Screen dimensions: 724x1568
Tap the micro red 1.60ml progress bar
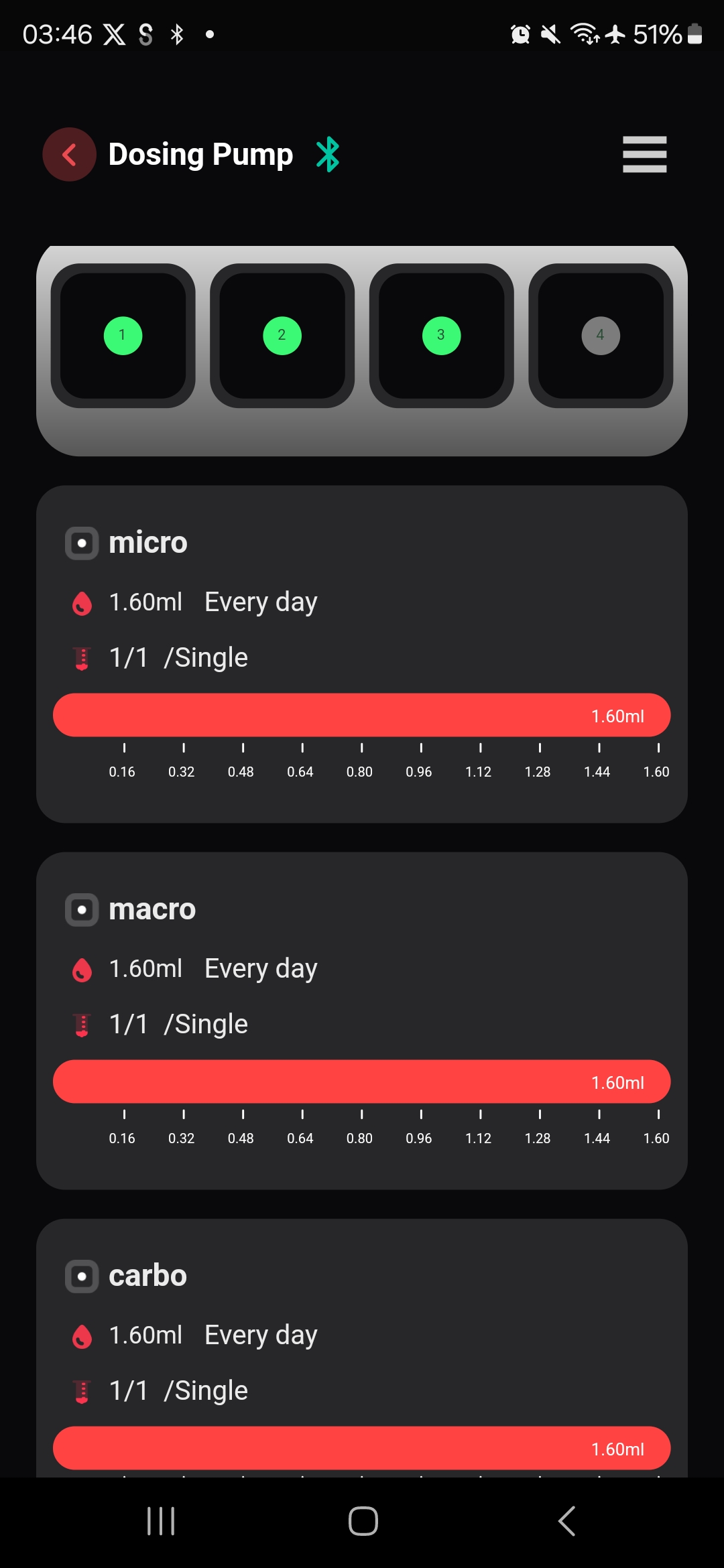pos(362,716)
